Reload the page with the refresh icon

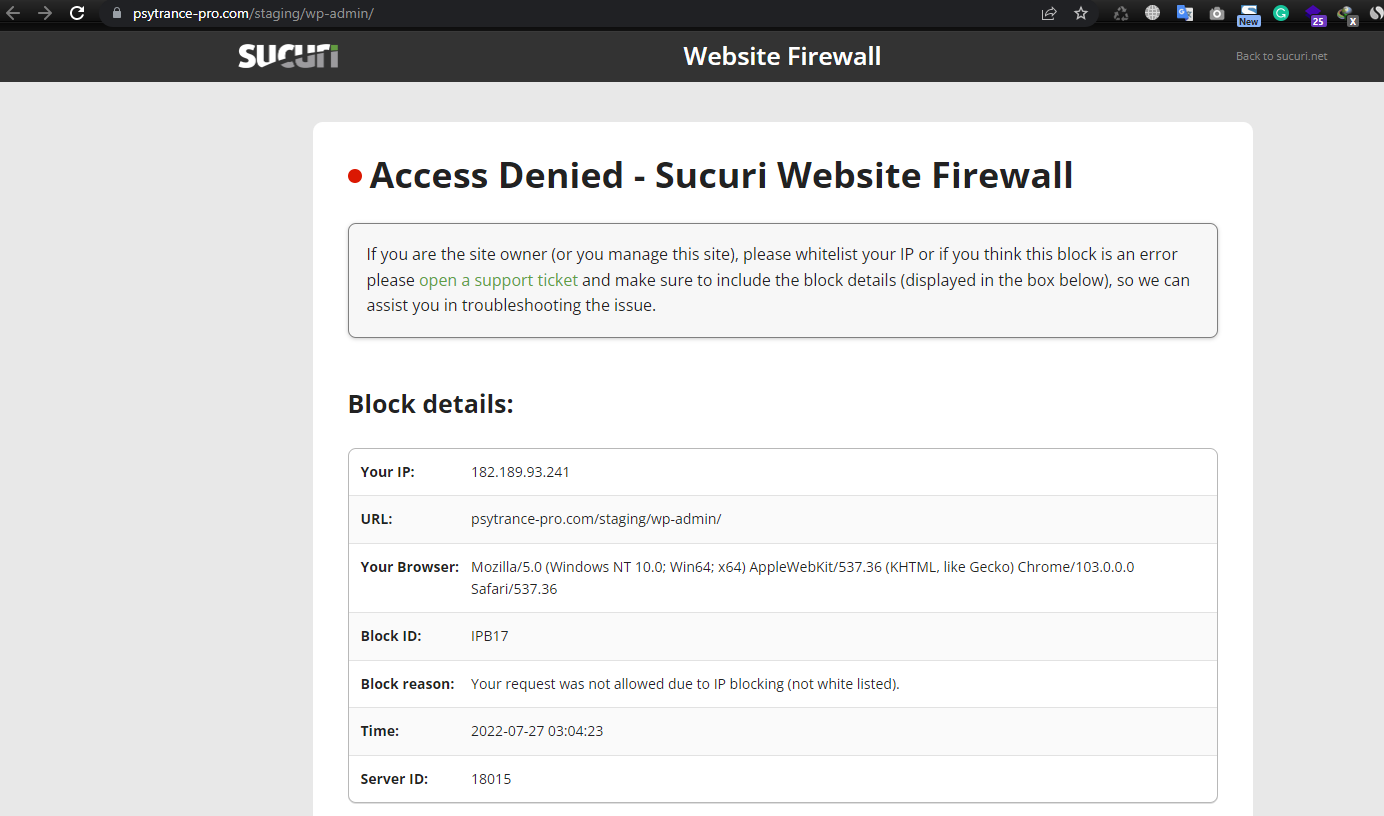(x=77, y=14)
